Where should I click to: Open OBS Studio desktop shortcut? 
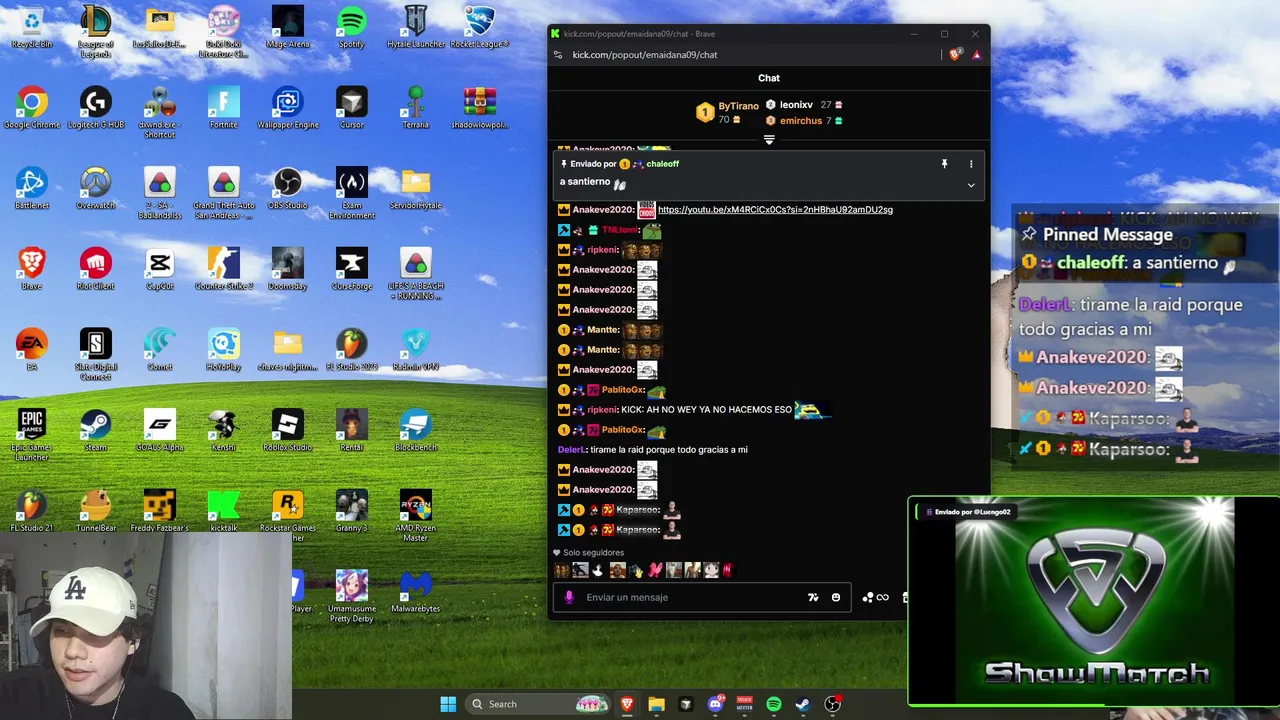coord(288,189)
